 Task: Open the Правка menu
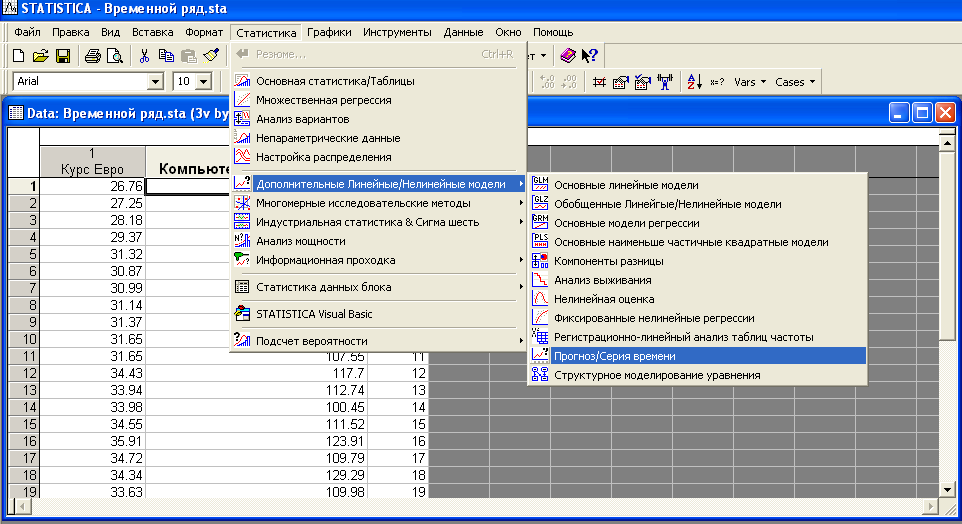[x=71, y=32]
